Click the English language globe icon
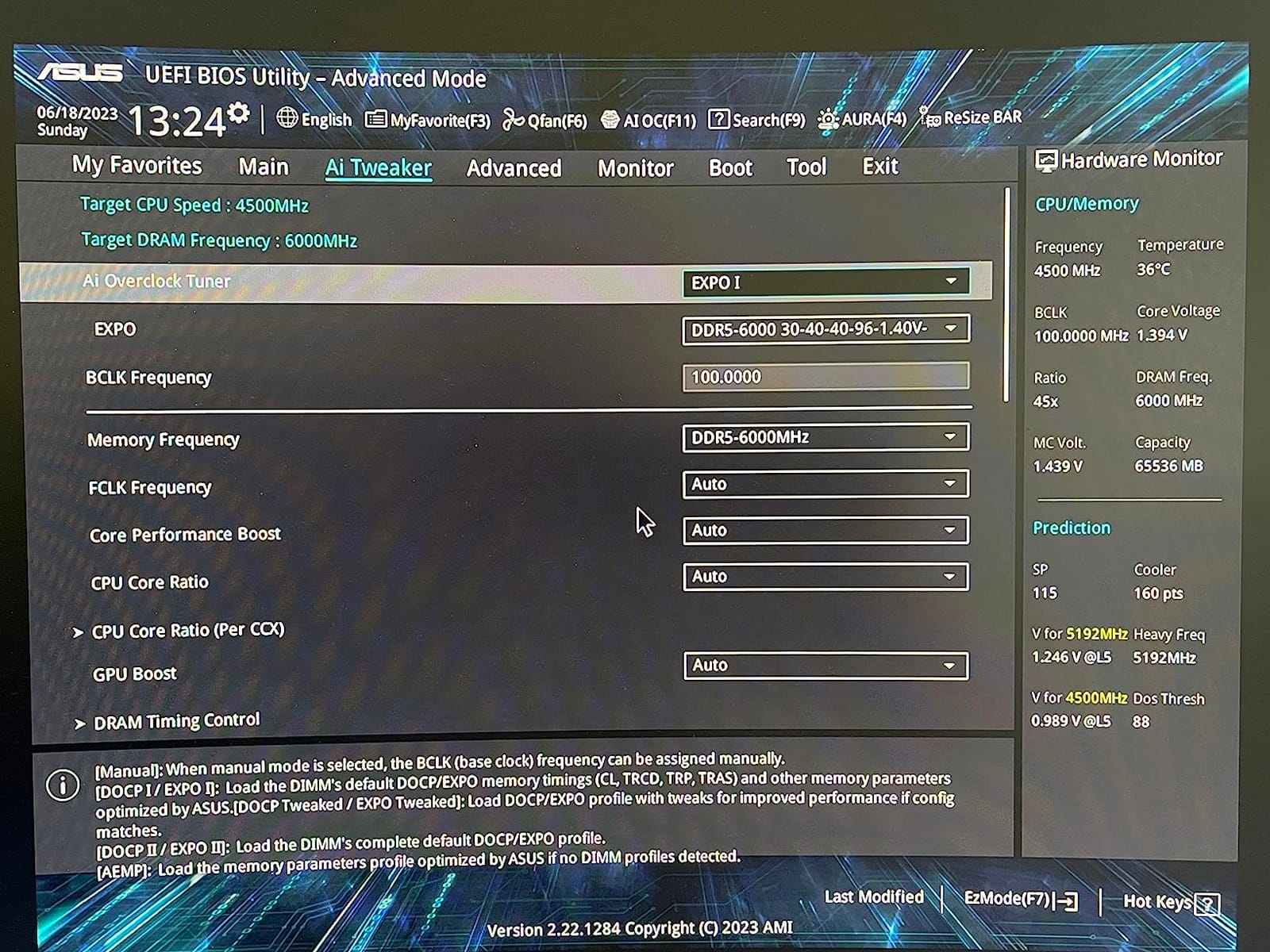Viewport: 1270px width, 952px height. pos(287,118)
